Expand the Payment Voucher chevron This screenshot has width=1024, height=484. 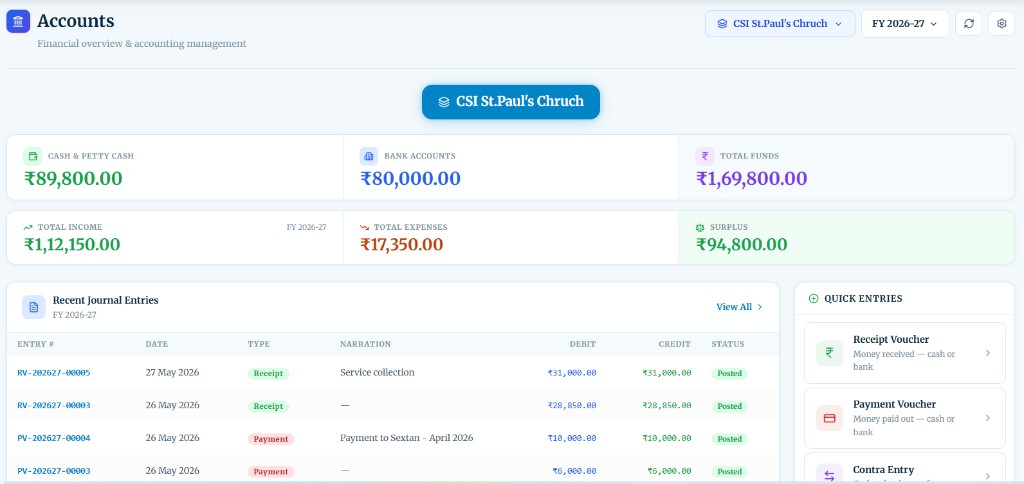(x=987, y=418)
